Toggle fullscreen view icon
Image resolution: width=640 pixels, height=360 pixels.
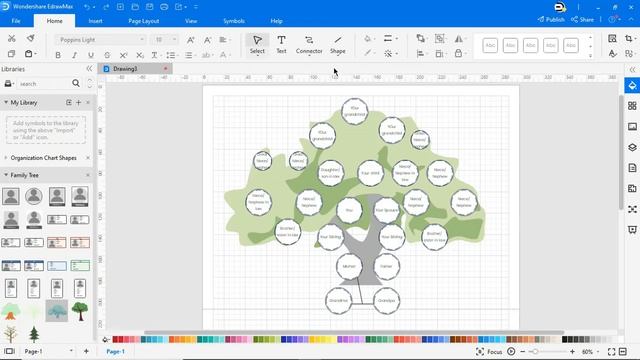(611, 351)
